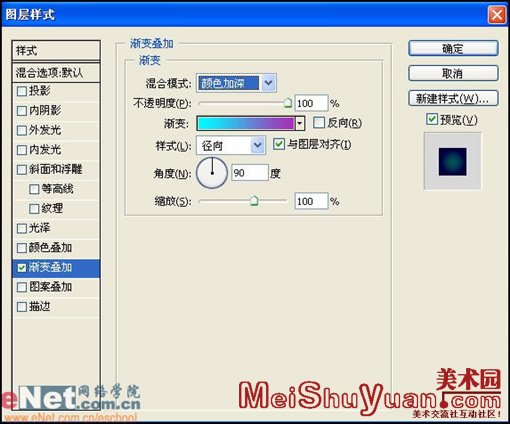Click the 不透明度 opacity slider handle
This screenshot has width=510, height=424.
pos(288,103)
